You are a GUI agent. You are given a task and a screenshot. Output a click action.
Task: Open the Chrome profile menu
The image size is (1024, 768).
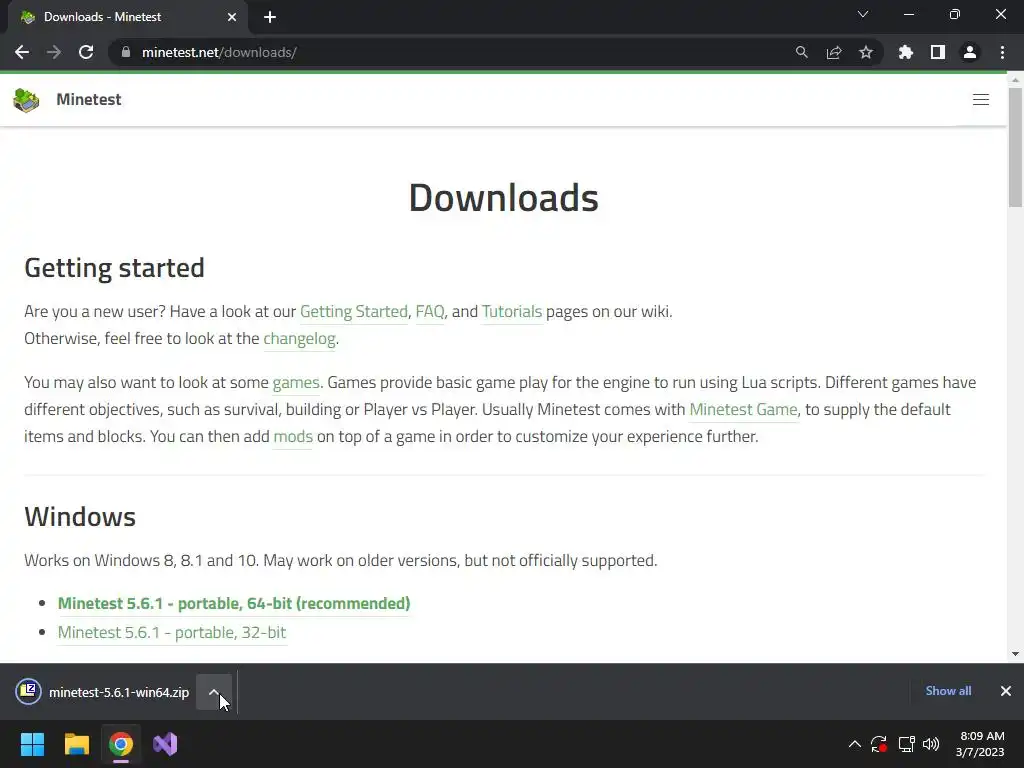pos(970,52)
